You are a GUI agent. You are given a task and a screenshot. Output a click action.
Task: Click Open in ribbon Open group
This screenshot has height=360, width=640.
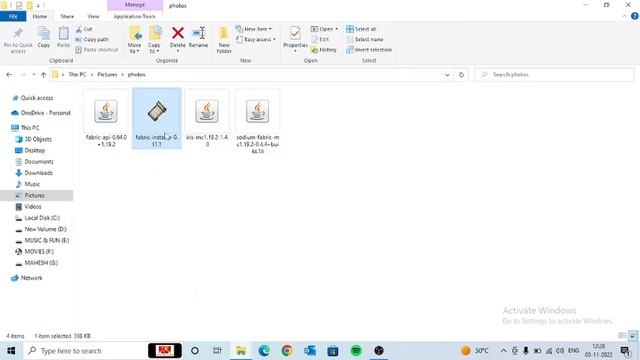tap(324, 29)
